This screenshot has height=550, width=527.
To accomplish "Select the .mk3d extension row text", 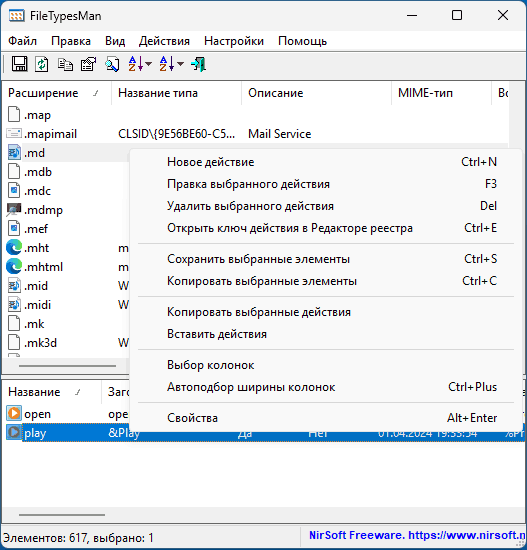I will (x=40, y=342).
